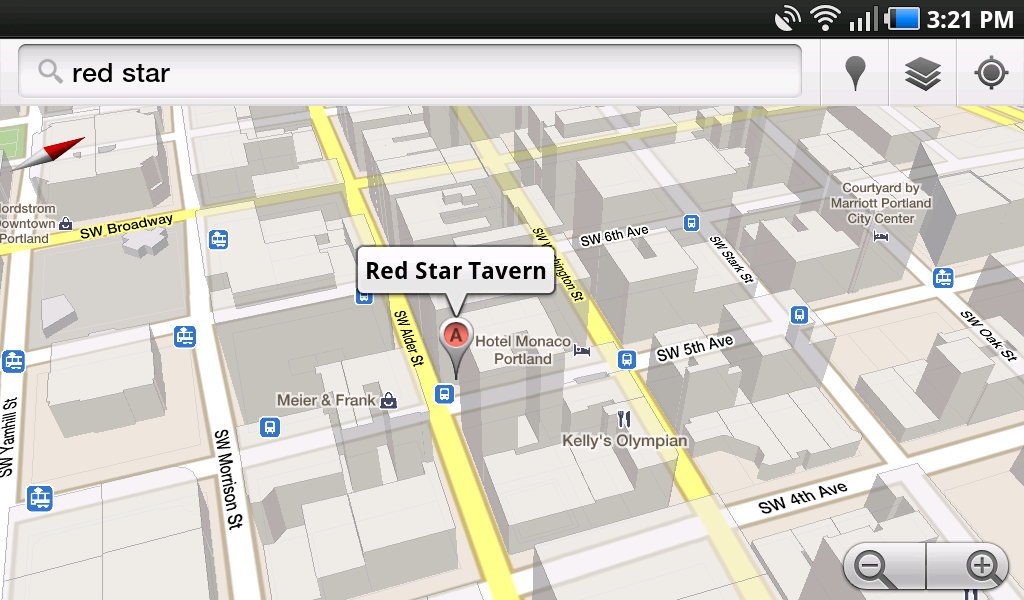This screenshot has width=1024, height=600.
Task: Tap the SW Stark St street label
Action: [732, 259]
